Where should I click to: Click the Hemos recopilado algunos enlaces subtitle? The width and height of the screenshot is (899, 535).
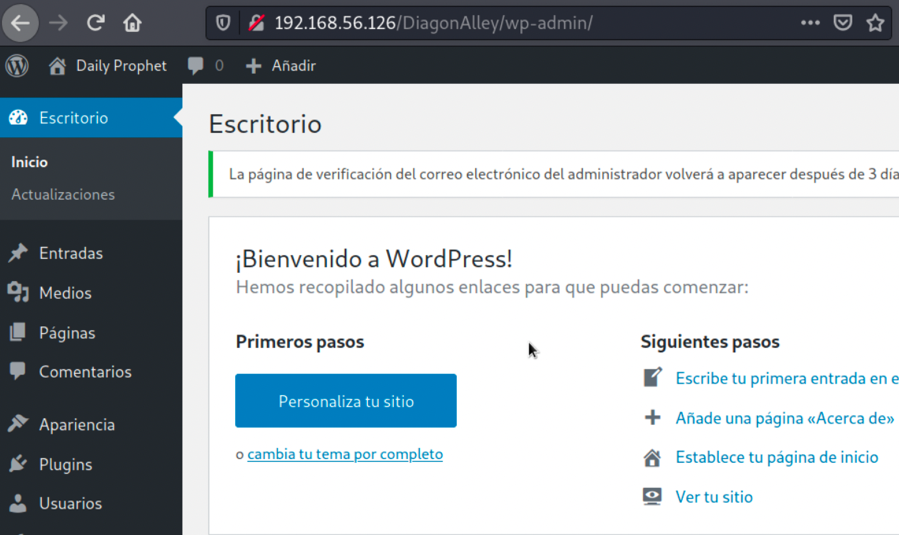point(493,287)
